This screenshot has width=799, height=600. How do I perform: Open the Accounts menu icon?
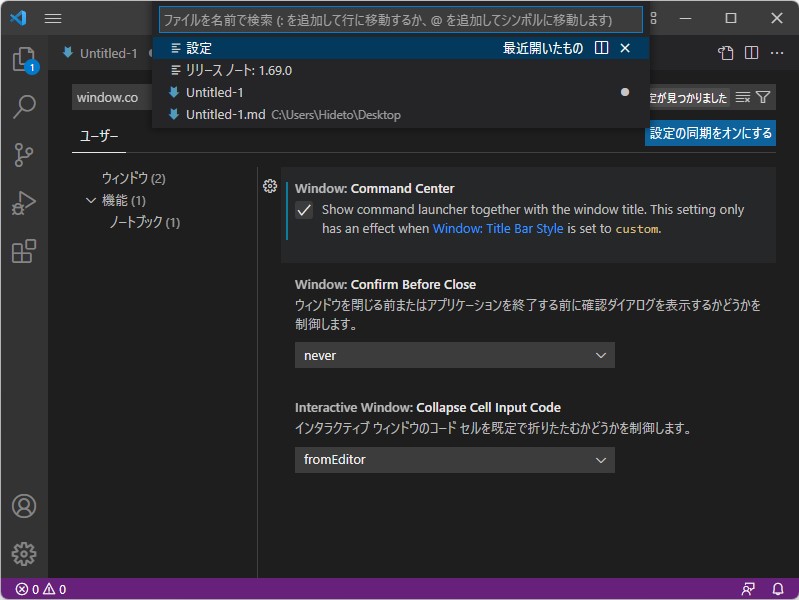tap(24, 506)
